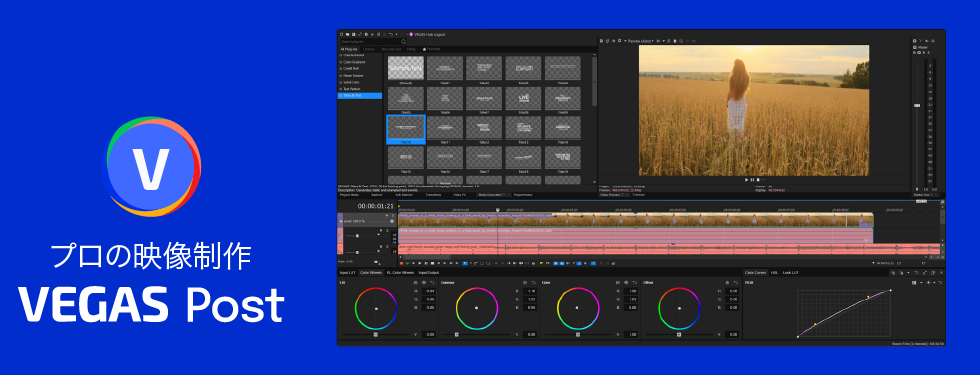The width and height of the screenshot is (980, 375).
Task: Click the Overlays grid icon in preview
Action: click(x=658, y=41)
